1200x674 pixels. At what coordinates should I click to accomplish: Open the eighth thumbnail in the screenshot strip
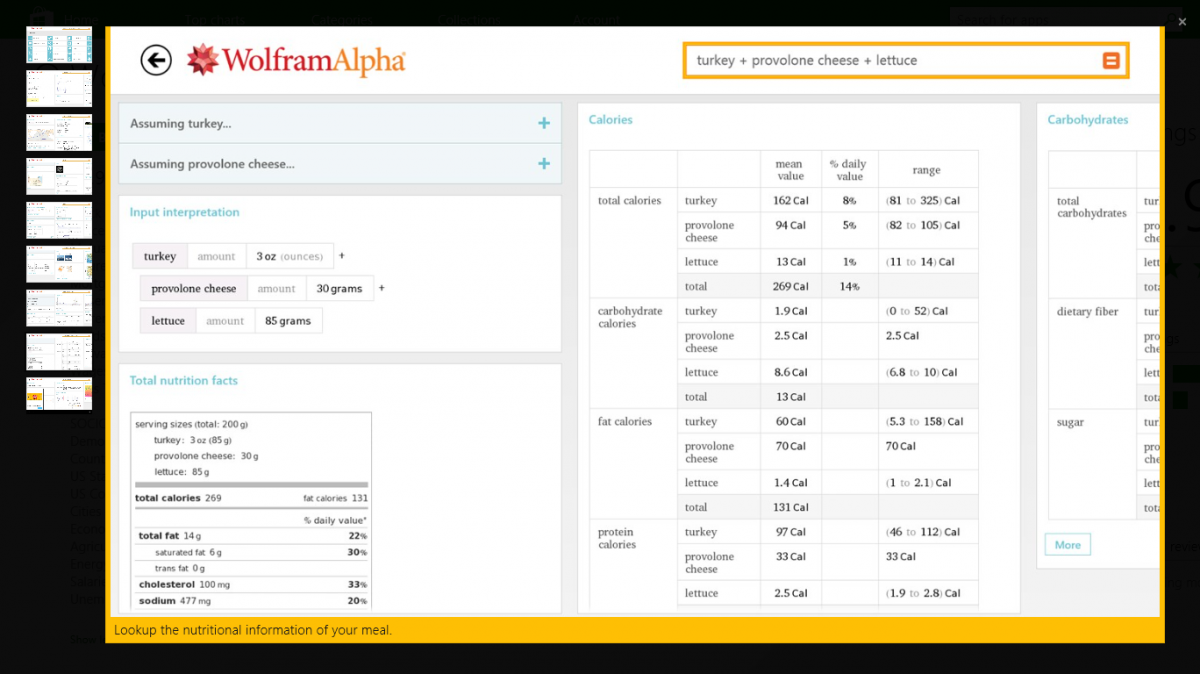point(59,352)
